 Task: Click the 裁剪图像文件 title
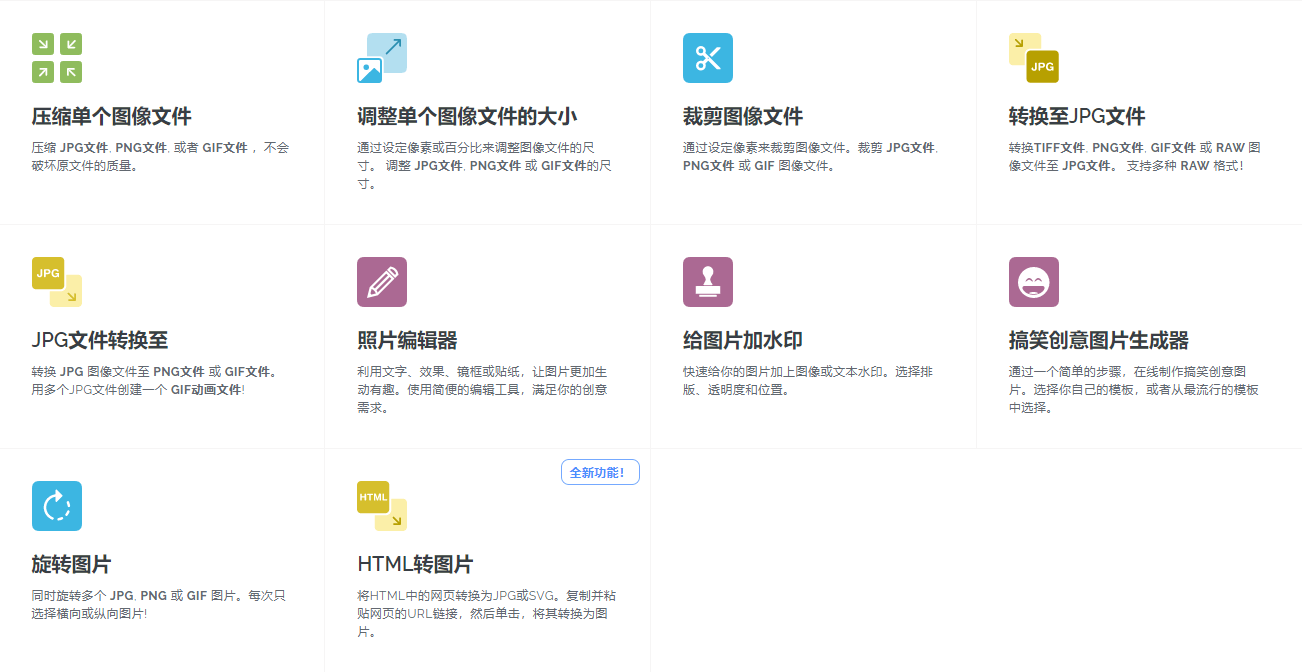[x=743, y=116]
